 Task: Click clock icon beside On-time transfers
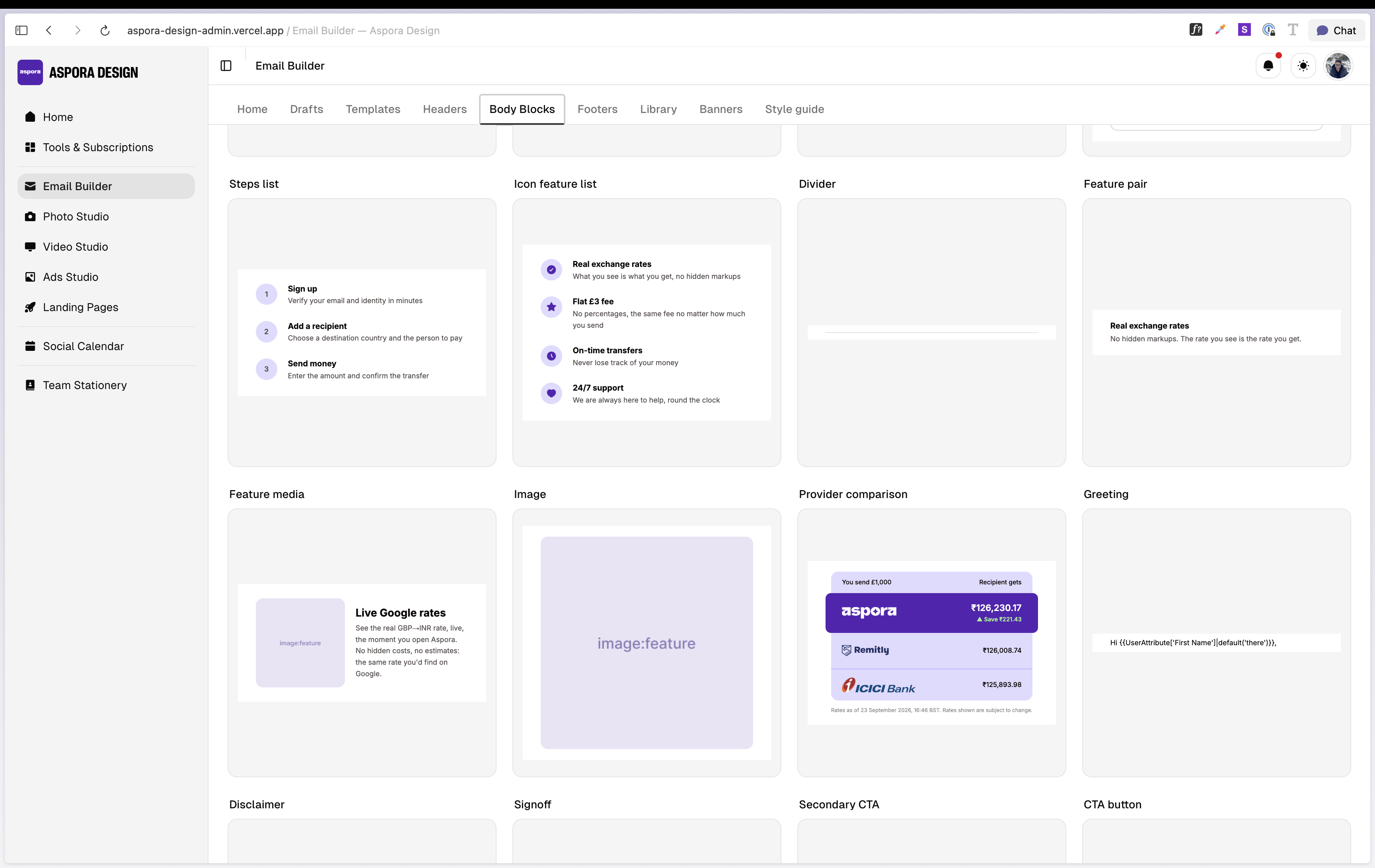(551, 356)
